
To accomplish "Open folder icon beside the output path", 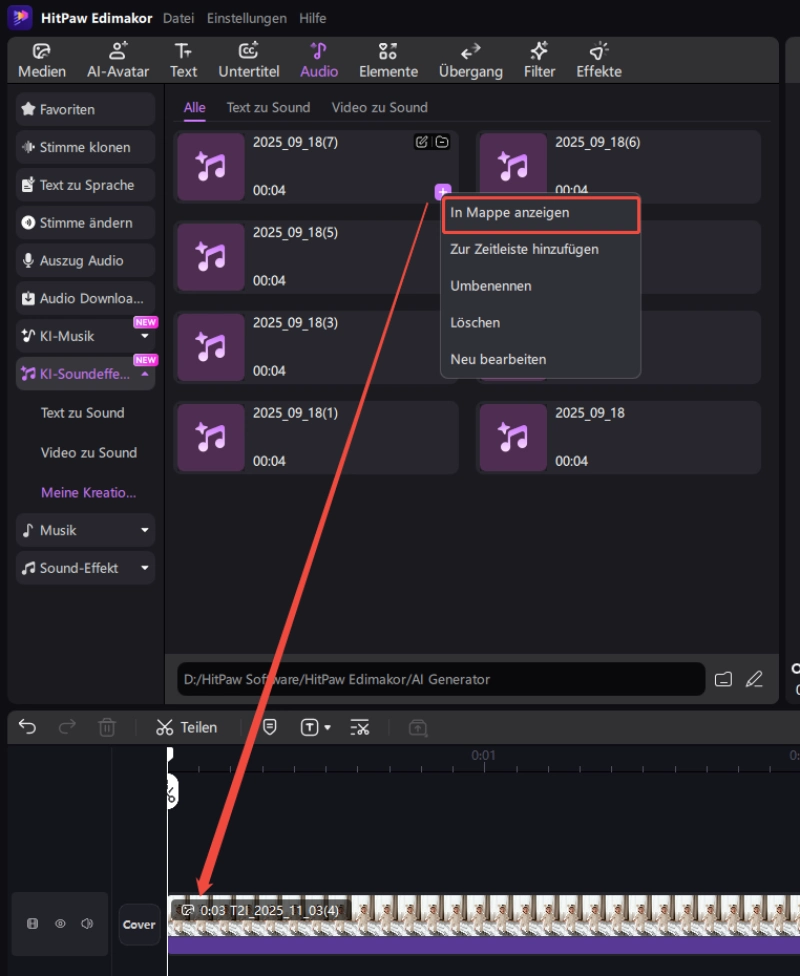I will pyautogui.click(x=724, y=679).
